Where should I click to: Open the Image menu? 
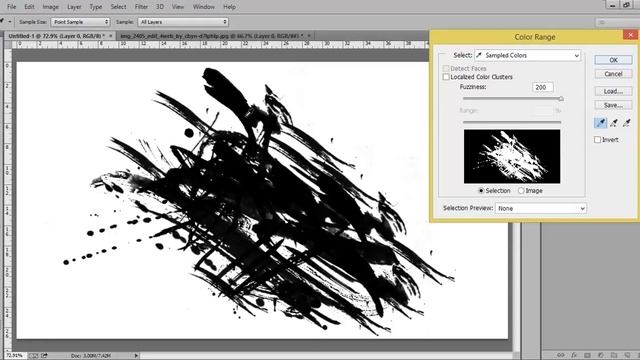(x=51, y=7)
